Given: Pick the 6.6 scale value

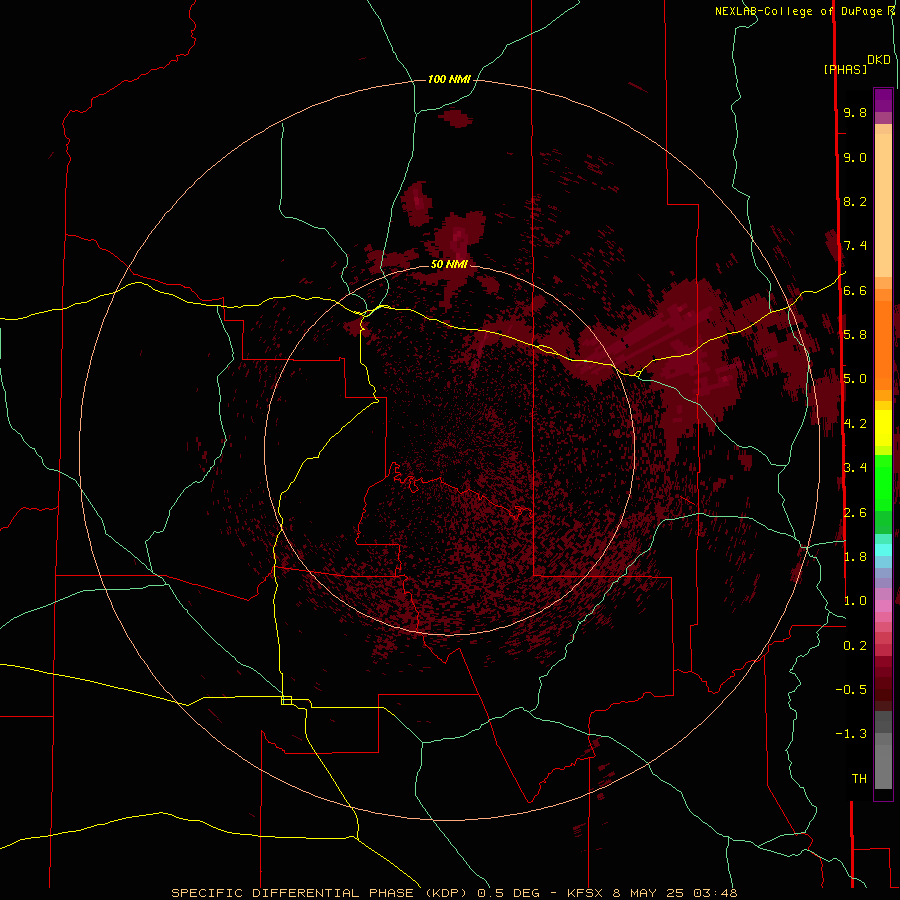Looking at the screenshot, I should click(x=855, y=290).
